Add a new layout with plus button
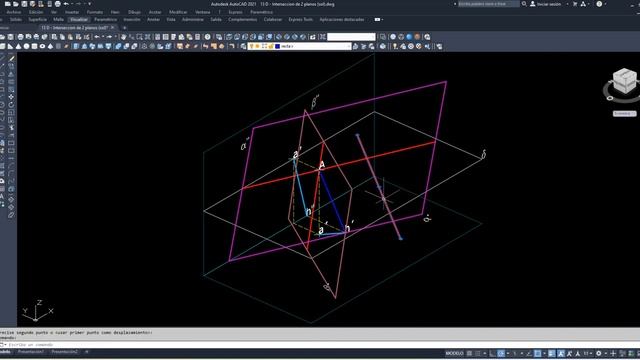The image size is (640, 360). point(87,352)
